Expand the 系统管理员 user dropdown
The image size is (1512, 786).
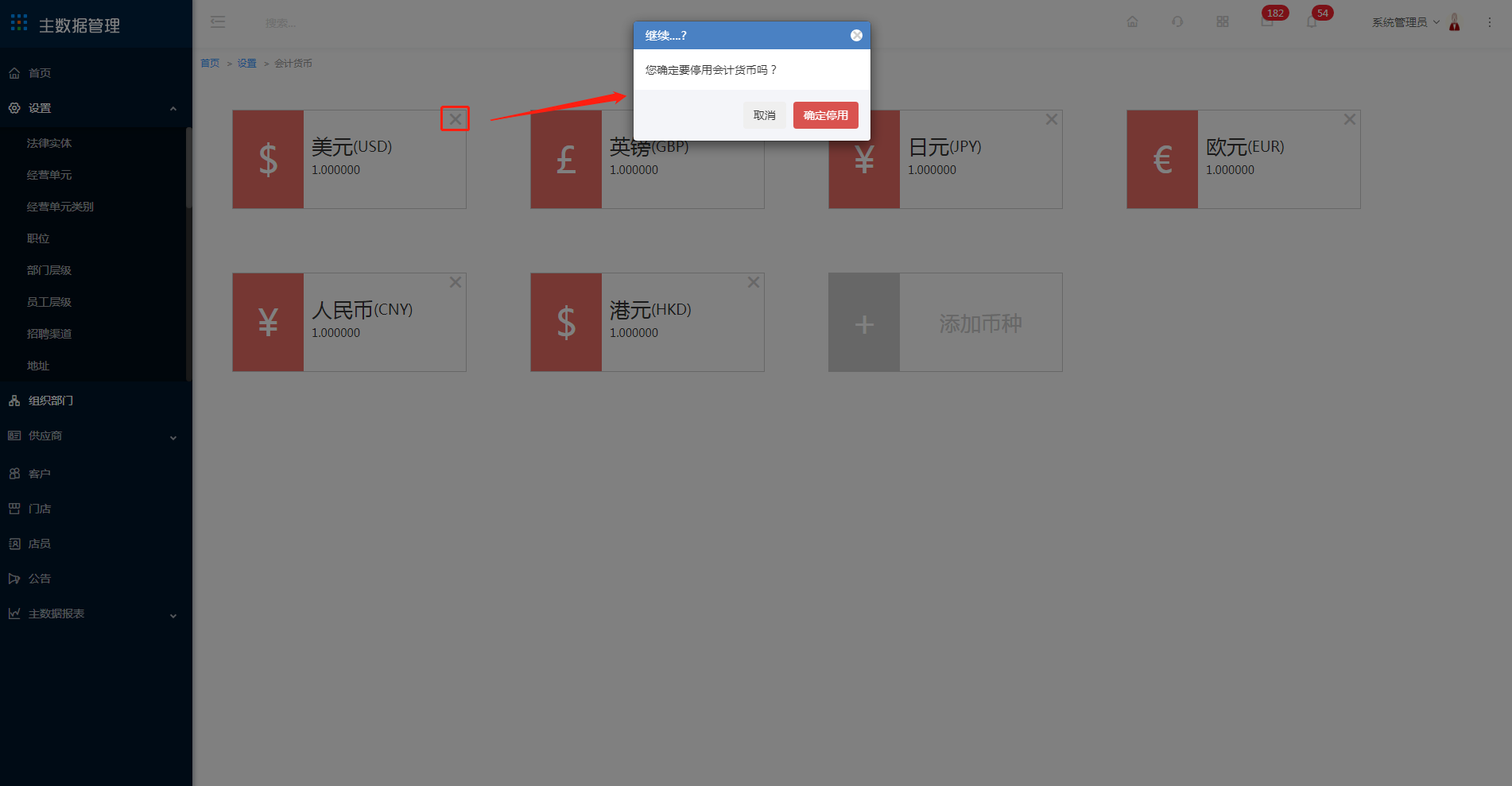(1405, 22)
